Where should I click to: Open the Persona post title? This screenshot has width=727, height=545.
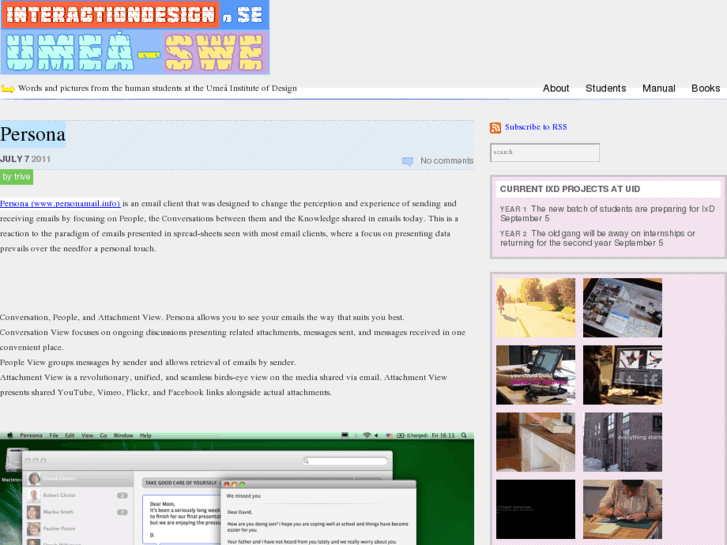pos(32,134)
